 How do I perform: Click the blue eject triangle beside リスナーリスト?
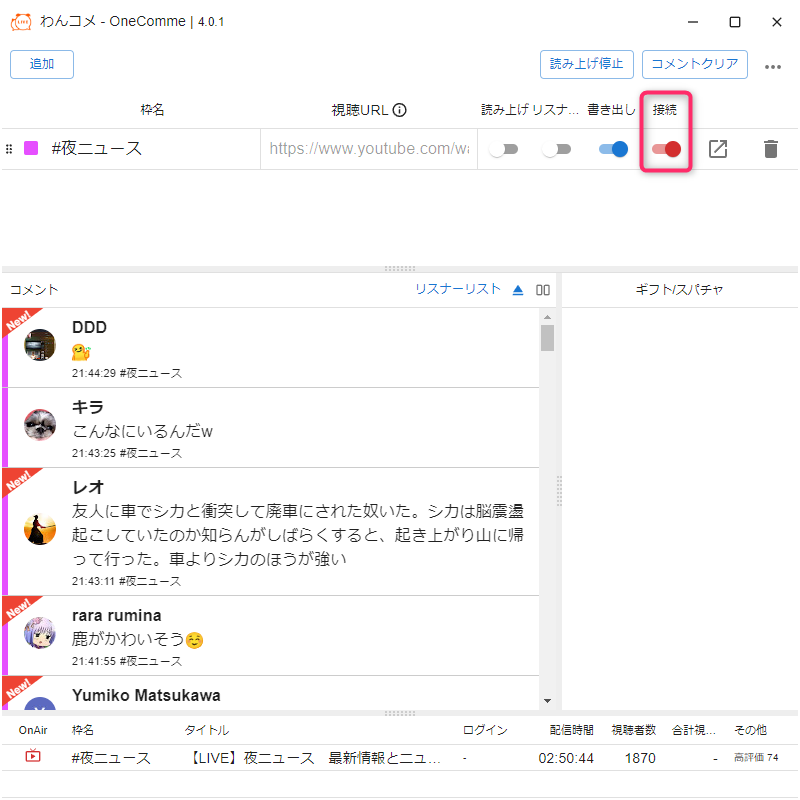(x=518, y=290)
